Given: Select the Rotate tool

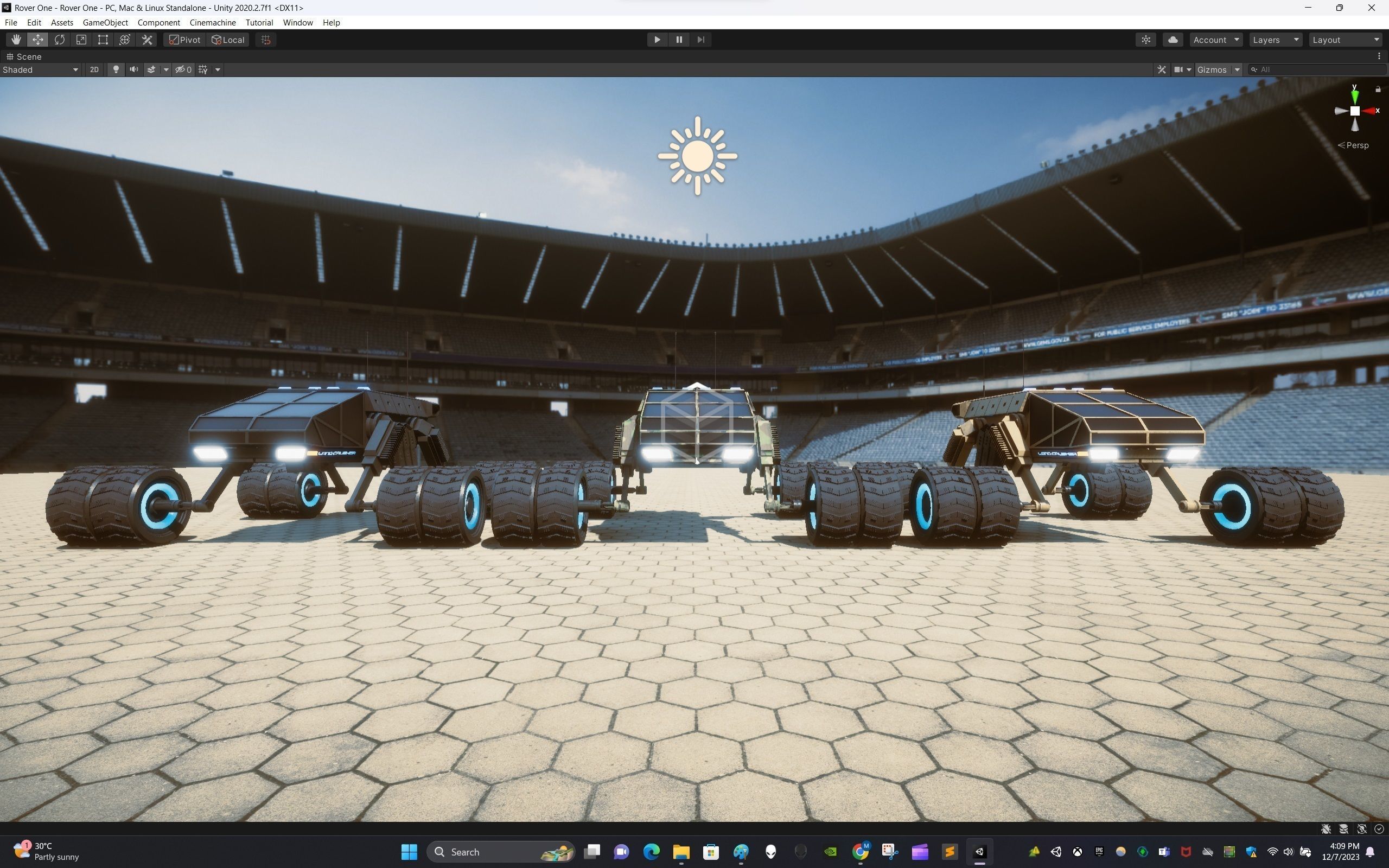Looking at the screenshot, I should click(x=60, y=40).
